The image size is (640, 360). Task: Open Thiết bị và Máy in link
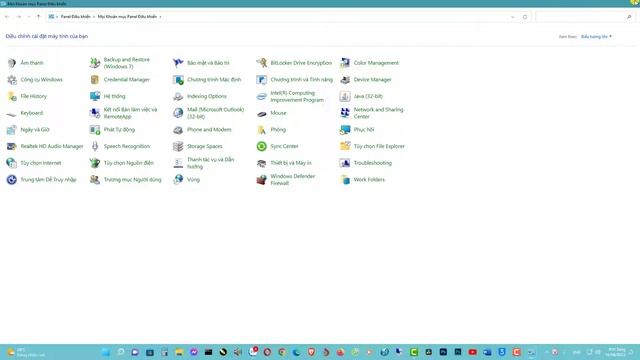291,163
